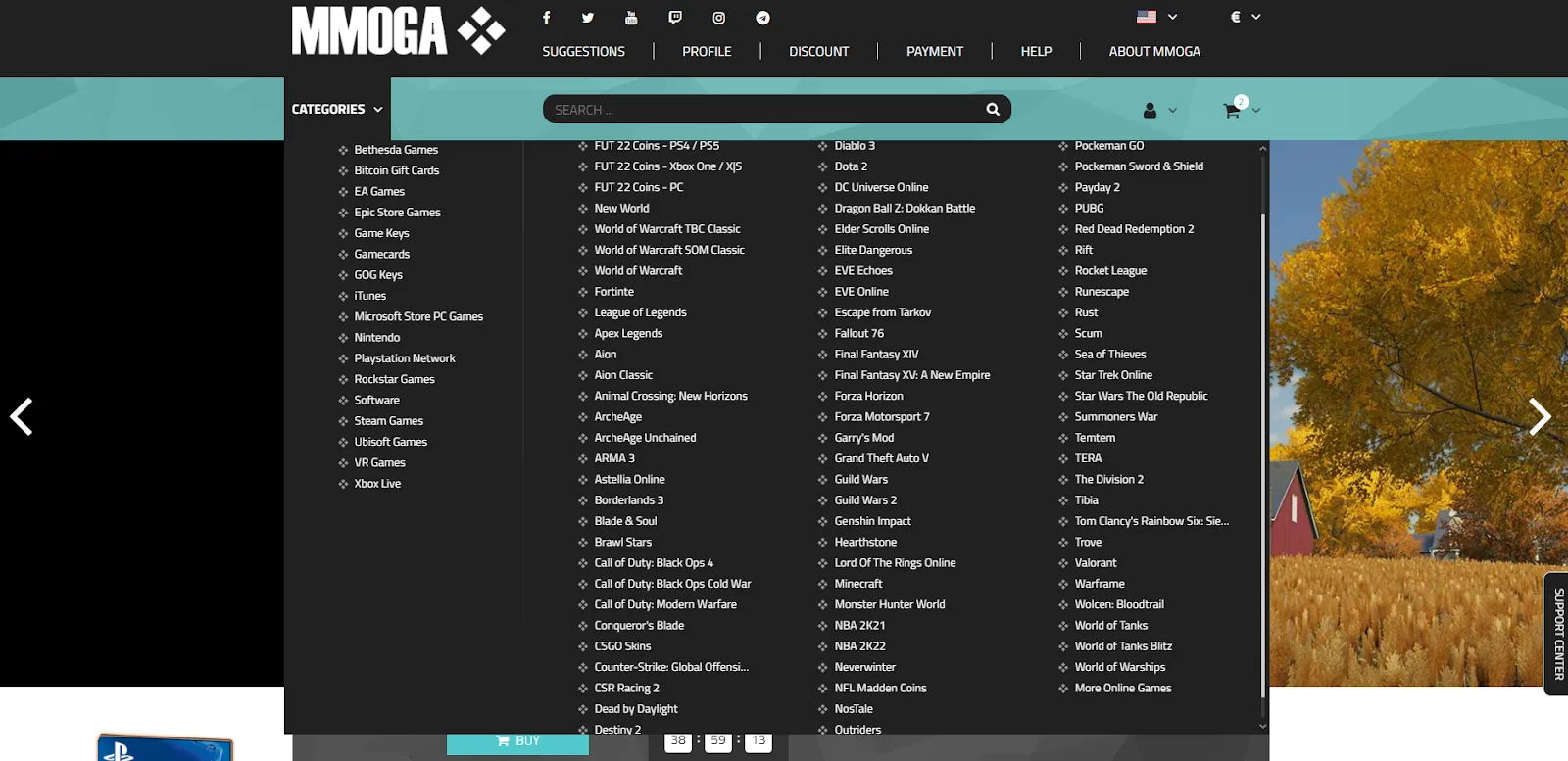
Task: Open the shopping cart icon
Action: pyautogui.click(x=1232, y=111)
